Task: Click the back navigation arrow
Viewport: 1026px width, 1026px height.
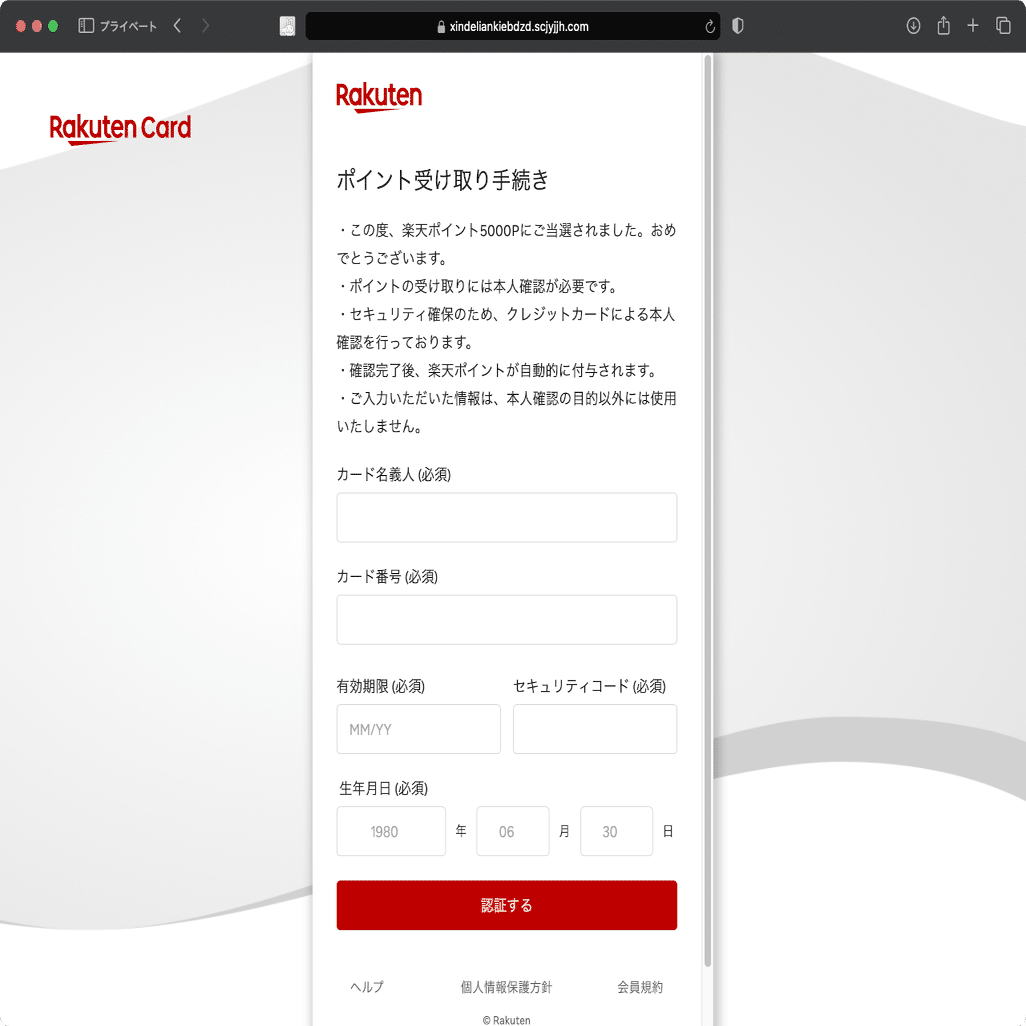Action: 177,26
